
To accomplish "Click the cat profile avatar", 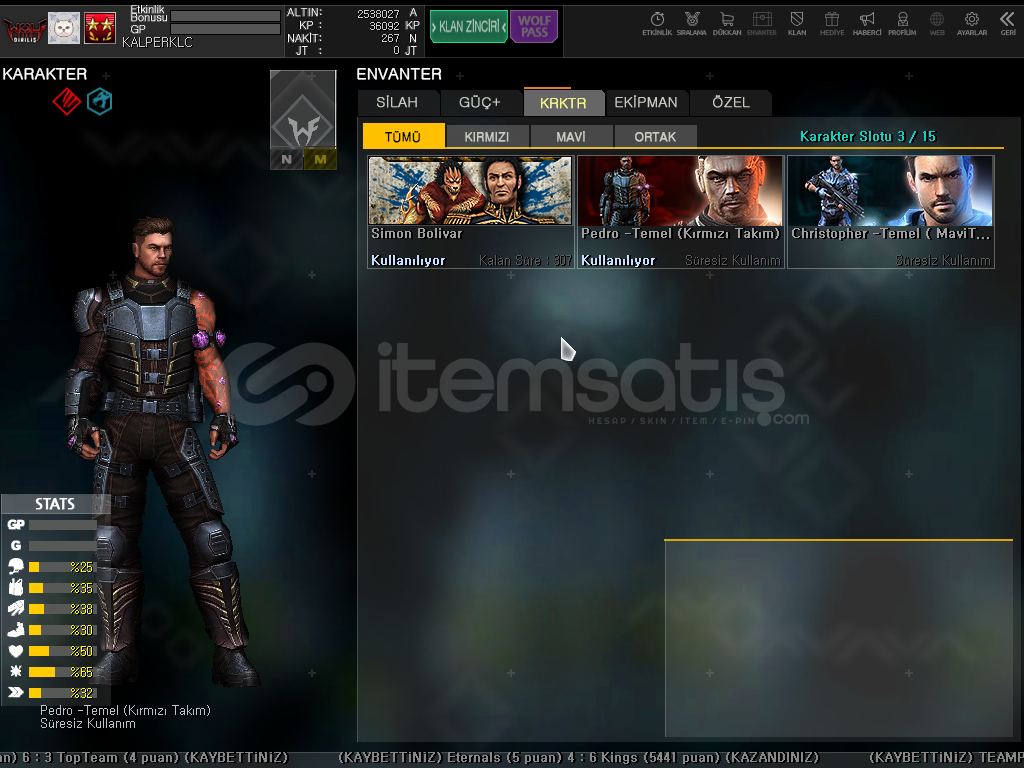I will click(64, 28).
